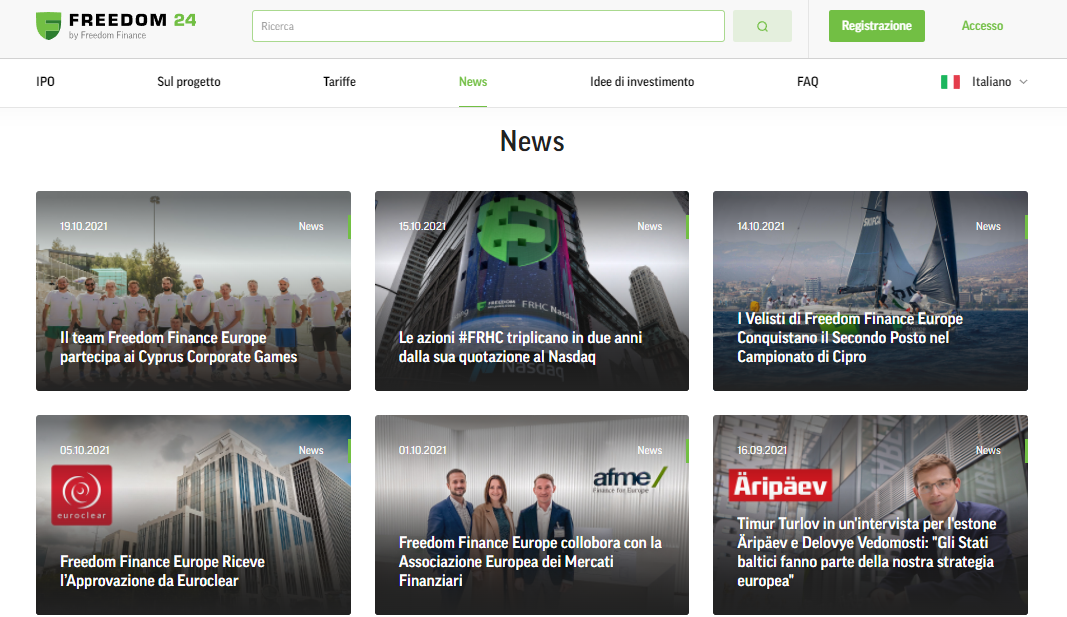The image size is (1067, 617).
Task: Click News tag on the 05.10.2021 card
Action: point(311,450)
